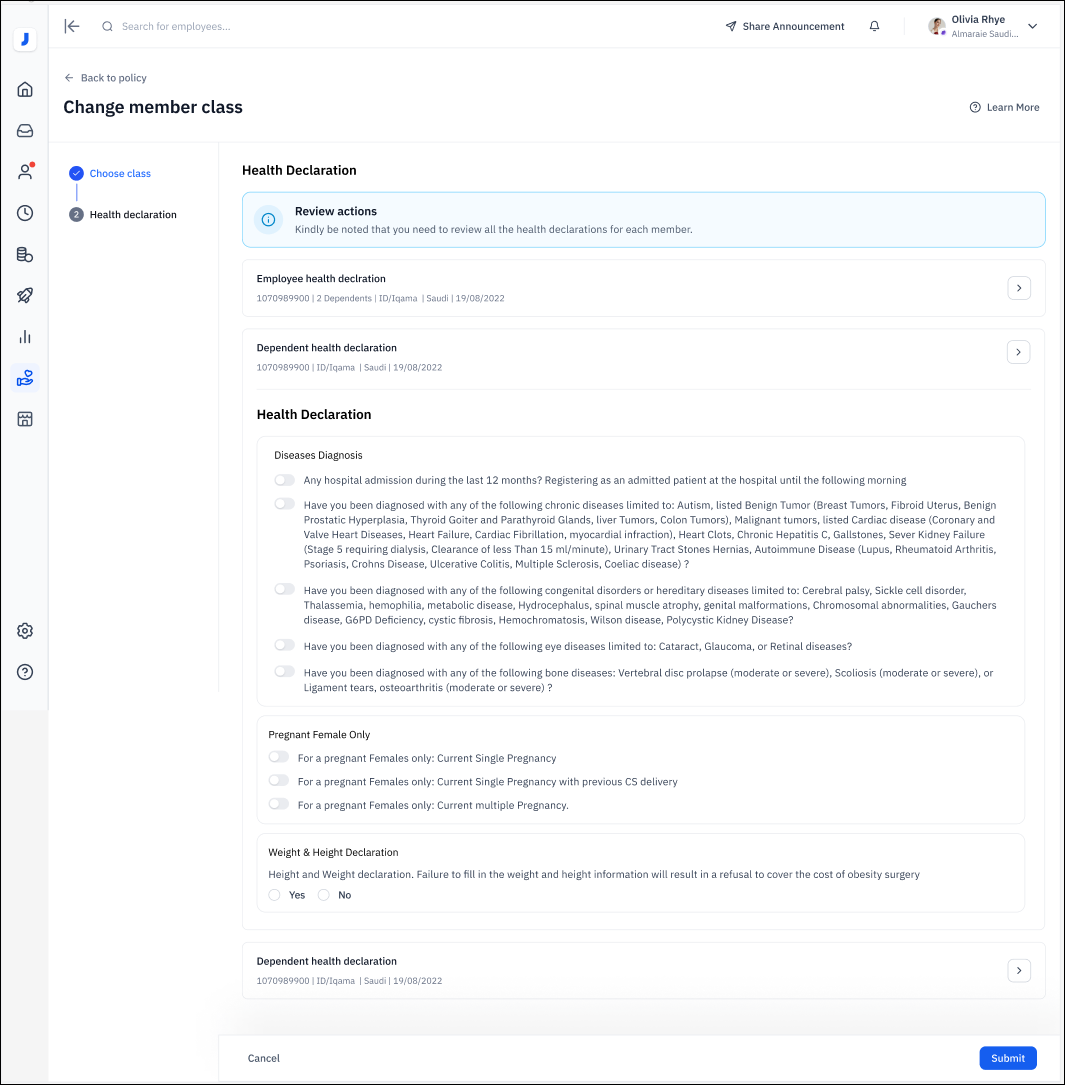Toggle the eye diseases diagnosis switch
Screen dimensions: 1065x1085
(284, 646)
